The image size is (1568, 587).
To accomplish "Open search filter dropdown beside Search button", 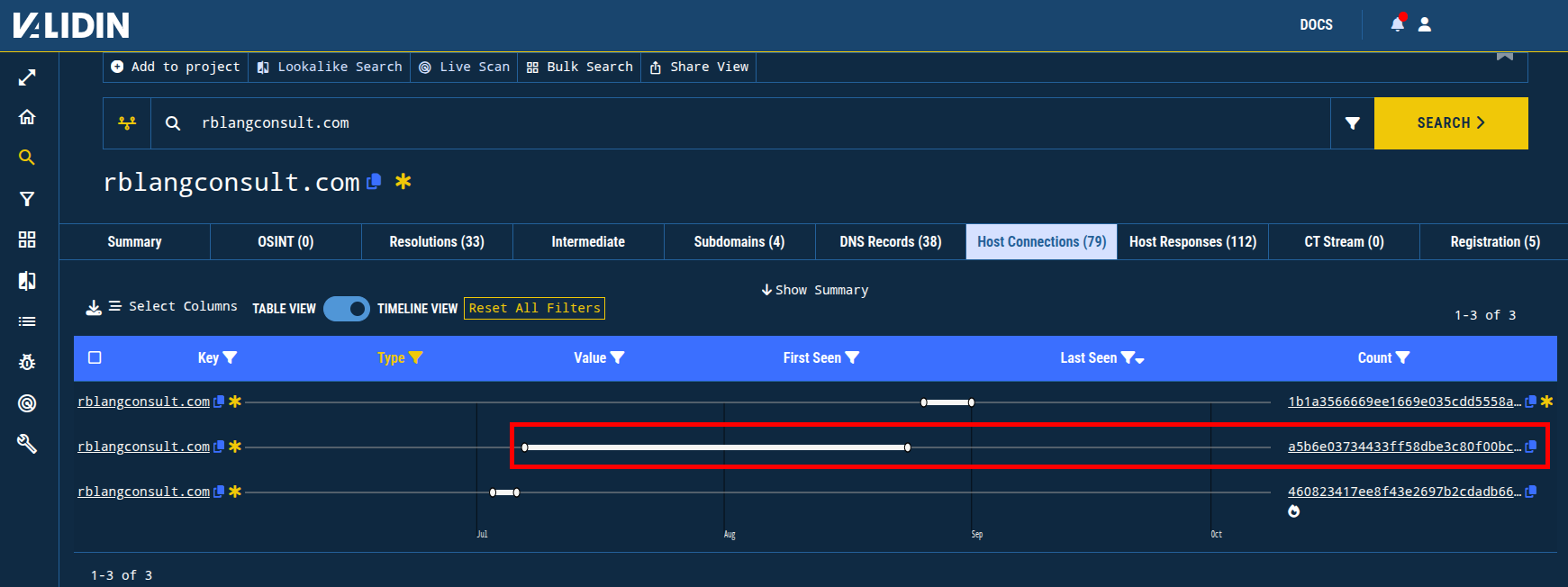I will (x=1352, y=123).
